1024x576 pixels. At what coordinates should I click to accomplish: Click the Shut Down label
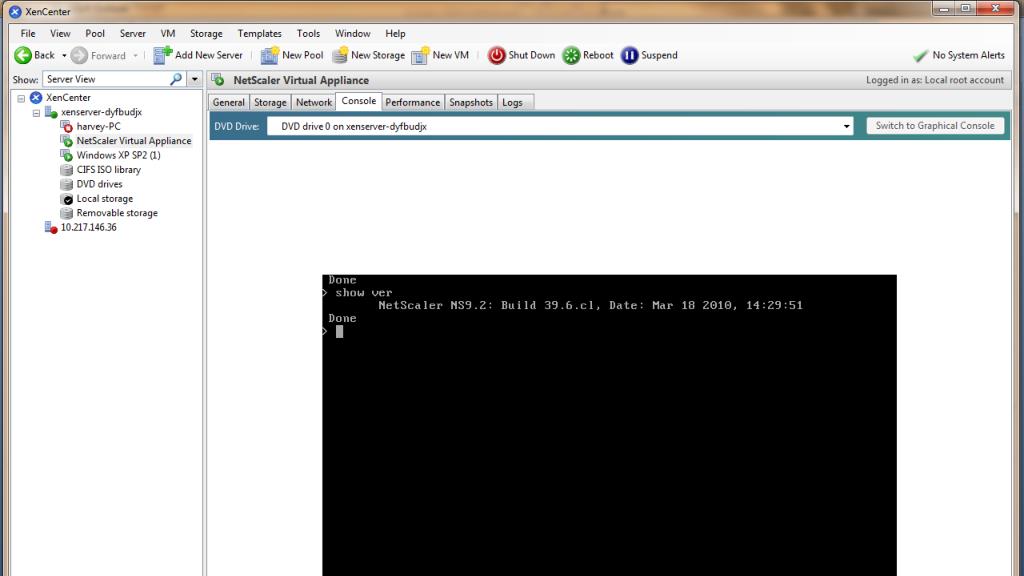pos(532,56)
